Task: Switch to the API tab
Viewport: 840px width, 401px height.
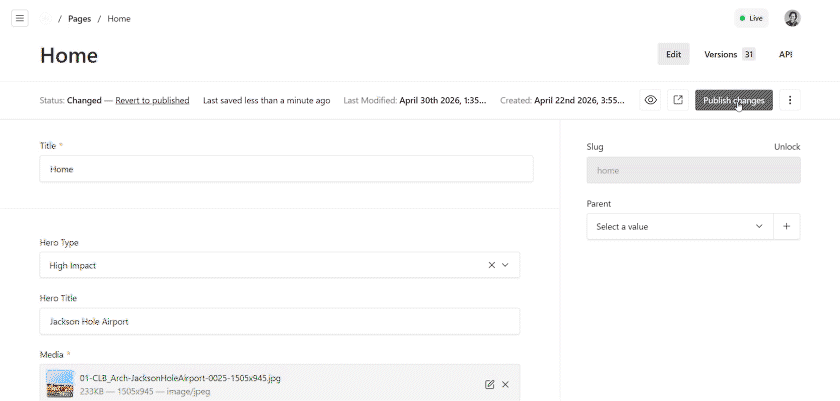Action: tap(785, 54)
